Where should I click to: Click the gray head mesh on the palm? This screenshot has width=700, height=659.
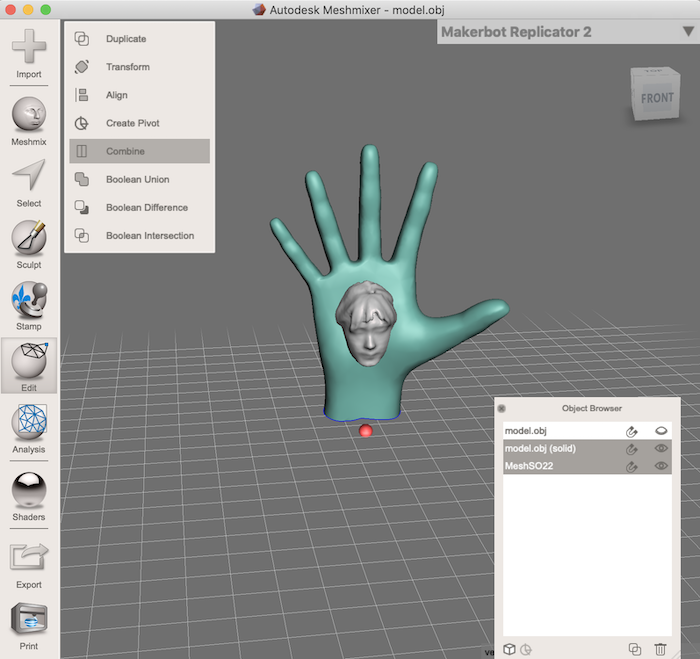(x=366, y=324)
